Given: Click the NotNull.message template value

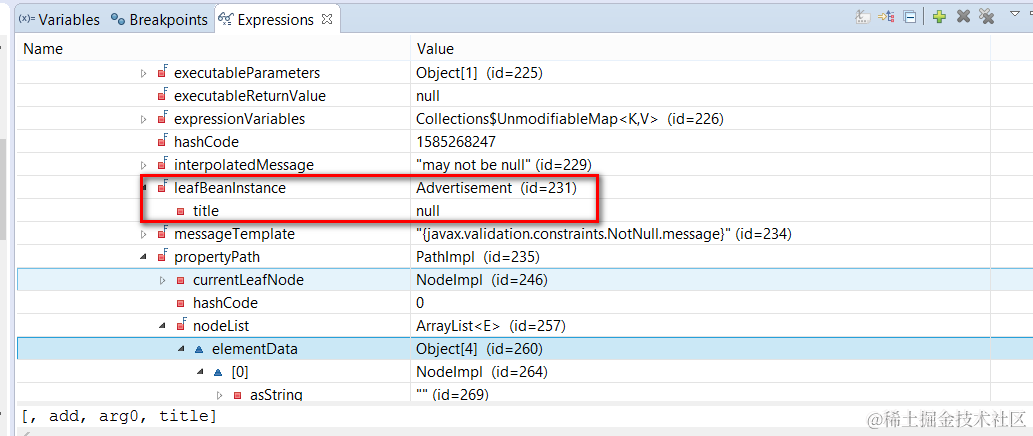Looking at the screenshot, I should (603, 234).
